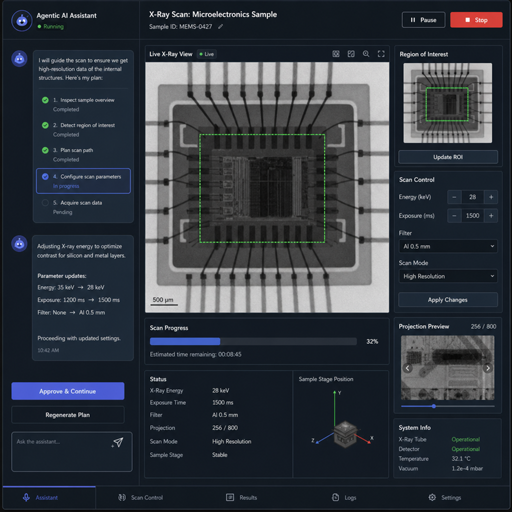Decrease Energy keV with minus button
Image resolution: width=512 pixels, height=512 pixels.
[x=454, y=197]
